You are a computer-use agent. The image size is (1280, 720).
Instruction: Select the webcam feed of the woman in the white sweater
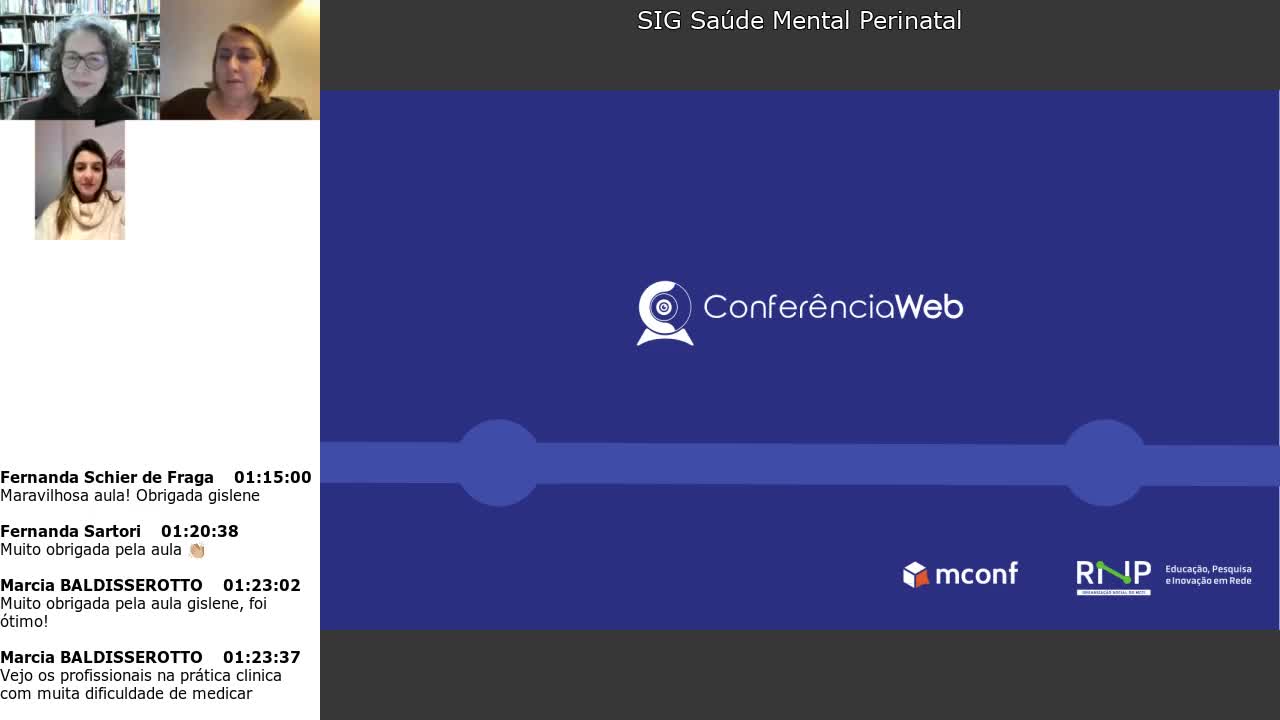[x=80, y=180]
